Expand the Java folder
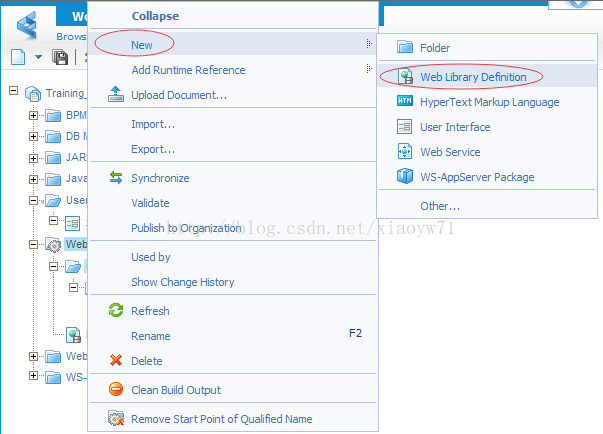The width and height of the screenshot is (603, 434). click(x=33, y=179)
